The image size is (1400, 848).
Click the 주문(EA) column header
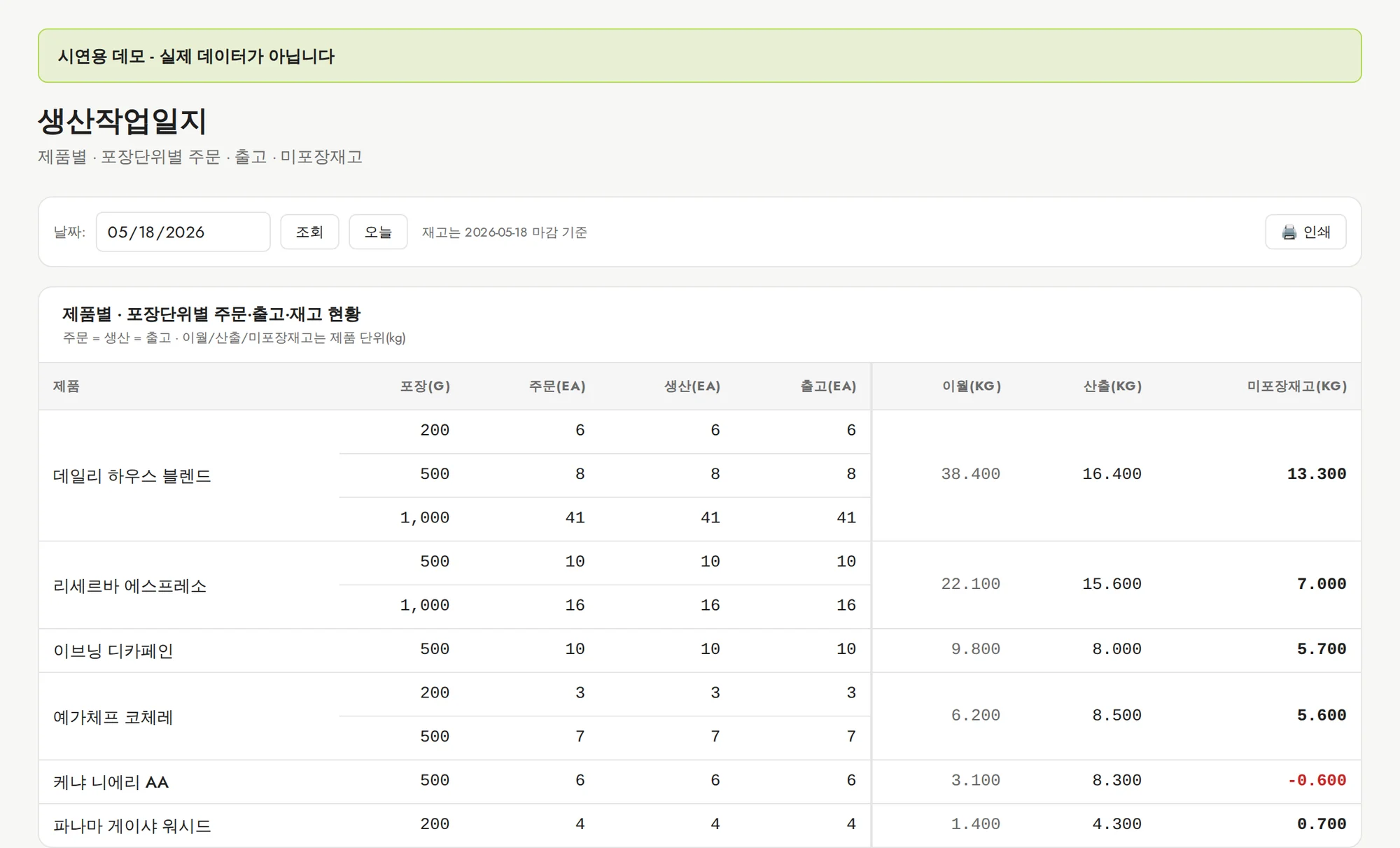point(557,386)
